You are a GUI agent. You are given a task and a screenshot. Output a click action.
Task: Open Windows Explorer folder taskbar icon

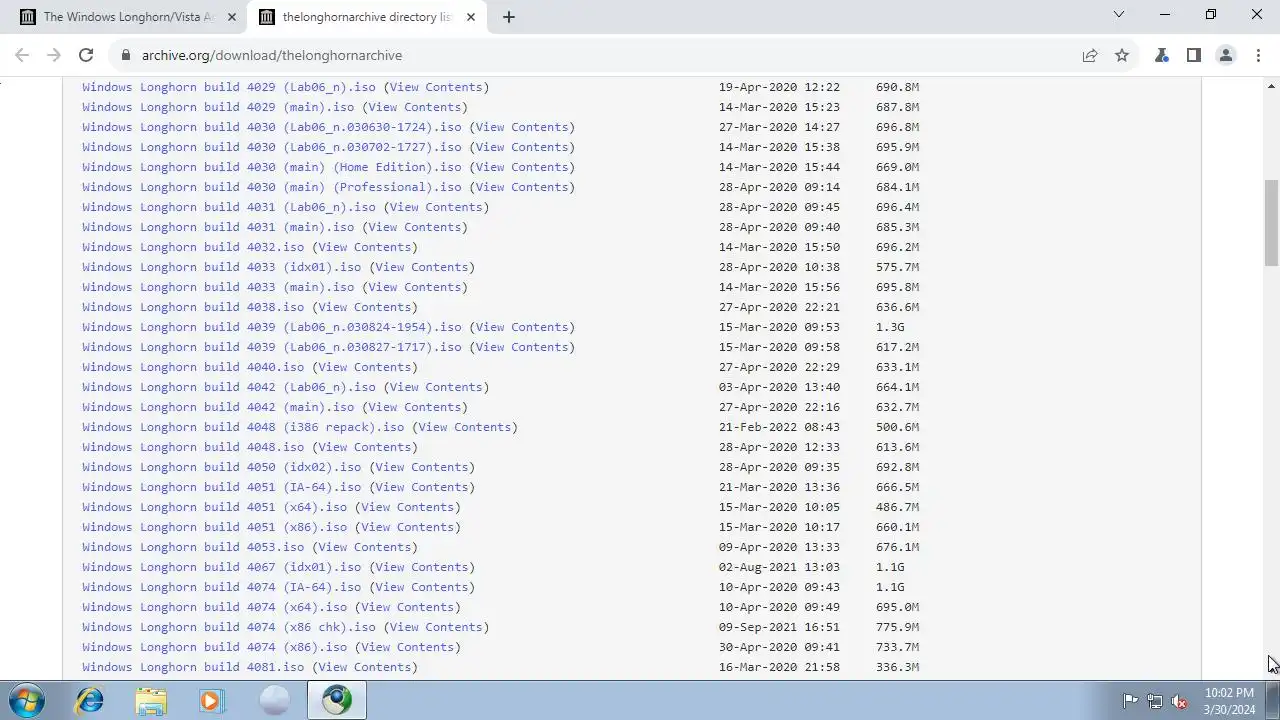point(151,700)
